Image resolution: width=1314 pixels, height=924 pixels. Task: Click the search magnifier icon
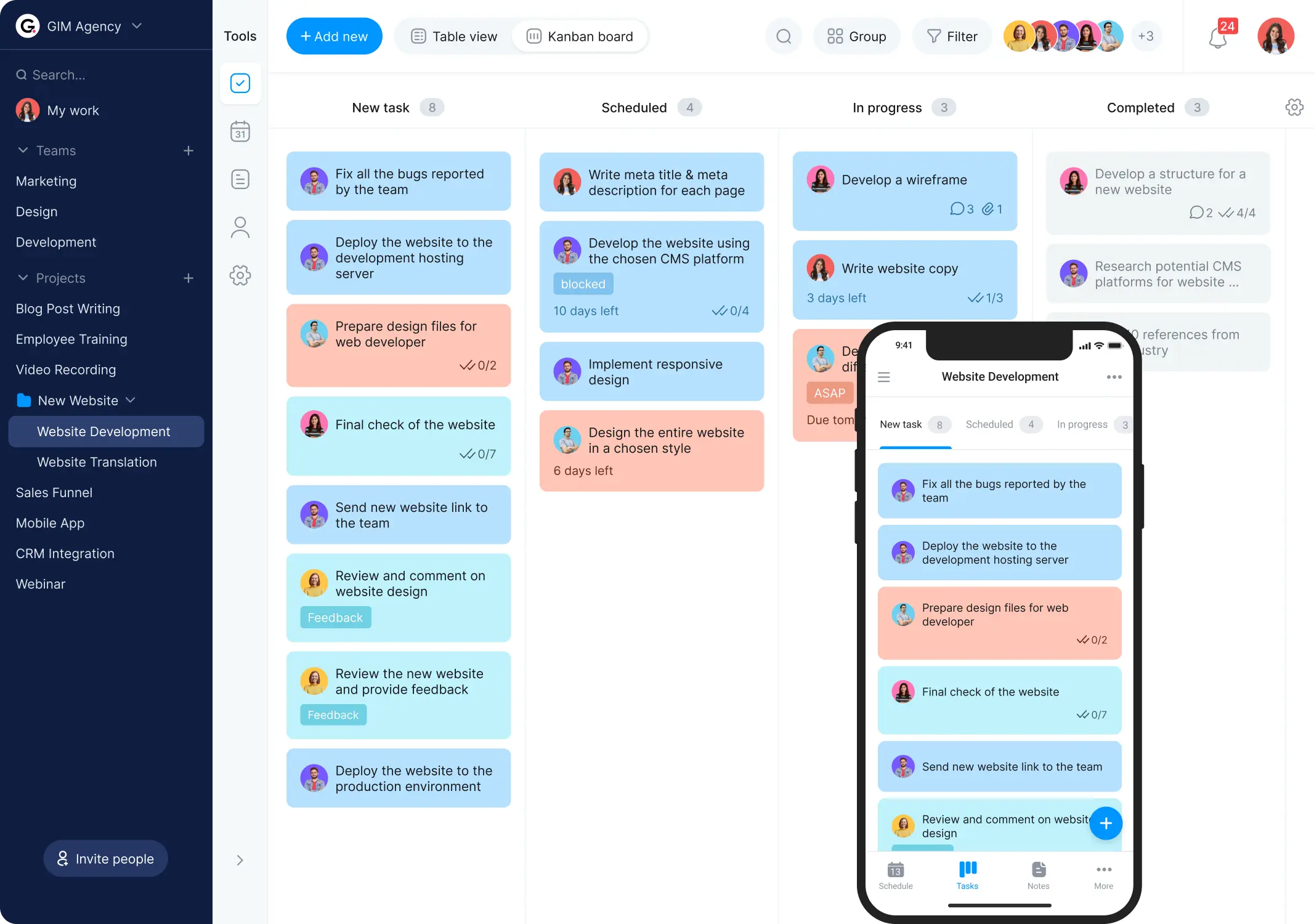784,36
